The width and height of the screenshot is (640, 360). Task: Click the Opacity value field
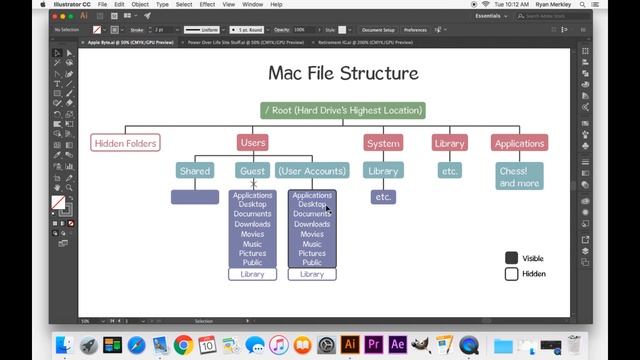[304, 30]
